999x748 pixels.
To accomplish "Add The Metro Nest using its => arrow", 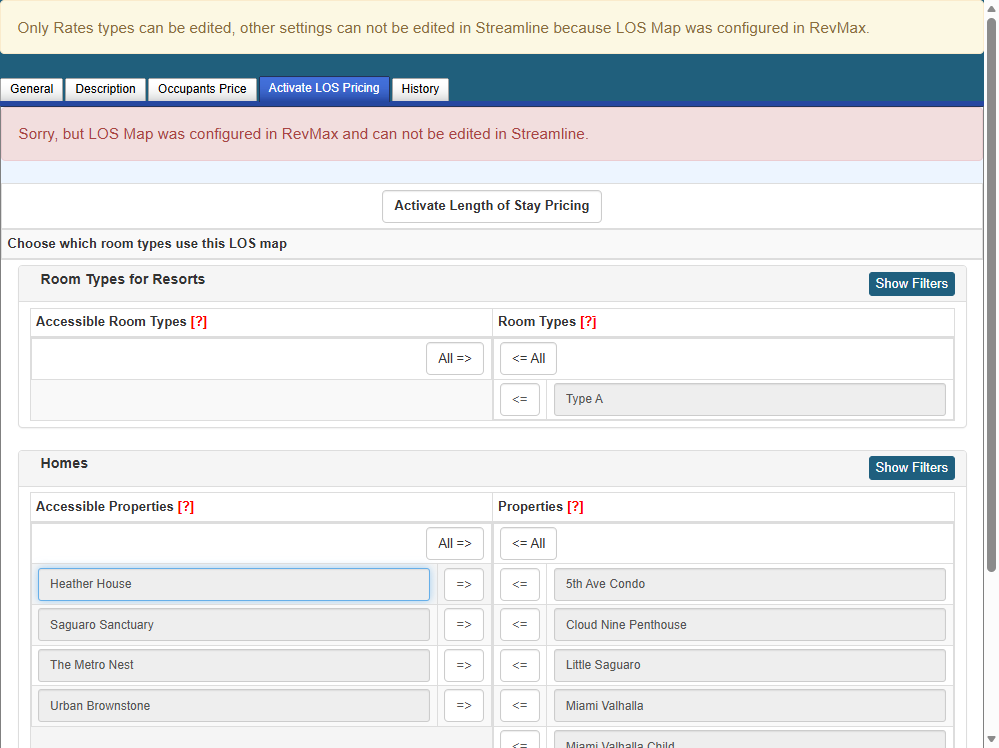I will pyautogui.click(x=463, y=665).
